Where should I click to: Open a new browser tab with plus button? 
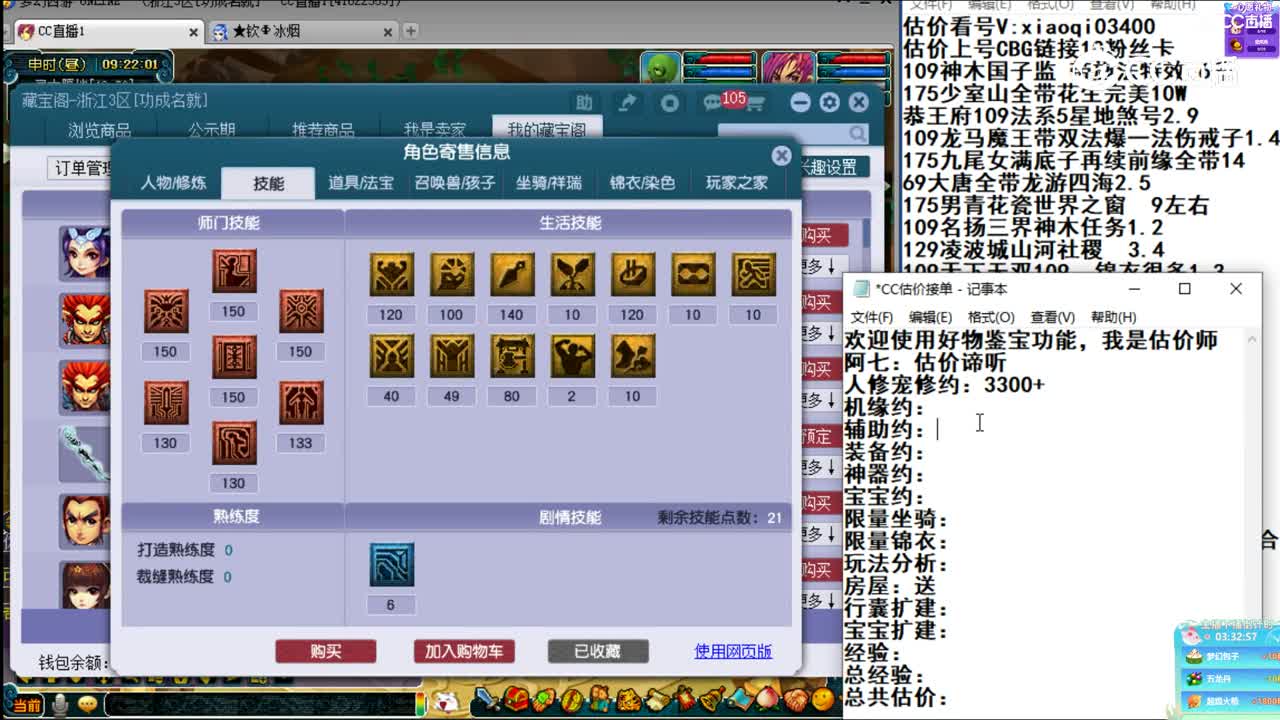tap(410, 32)
